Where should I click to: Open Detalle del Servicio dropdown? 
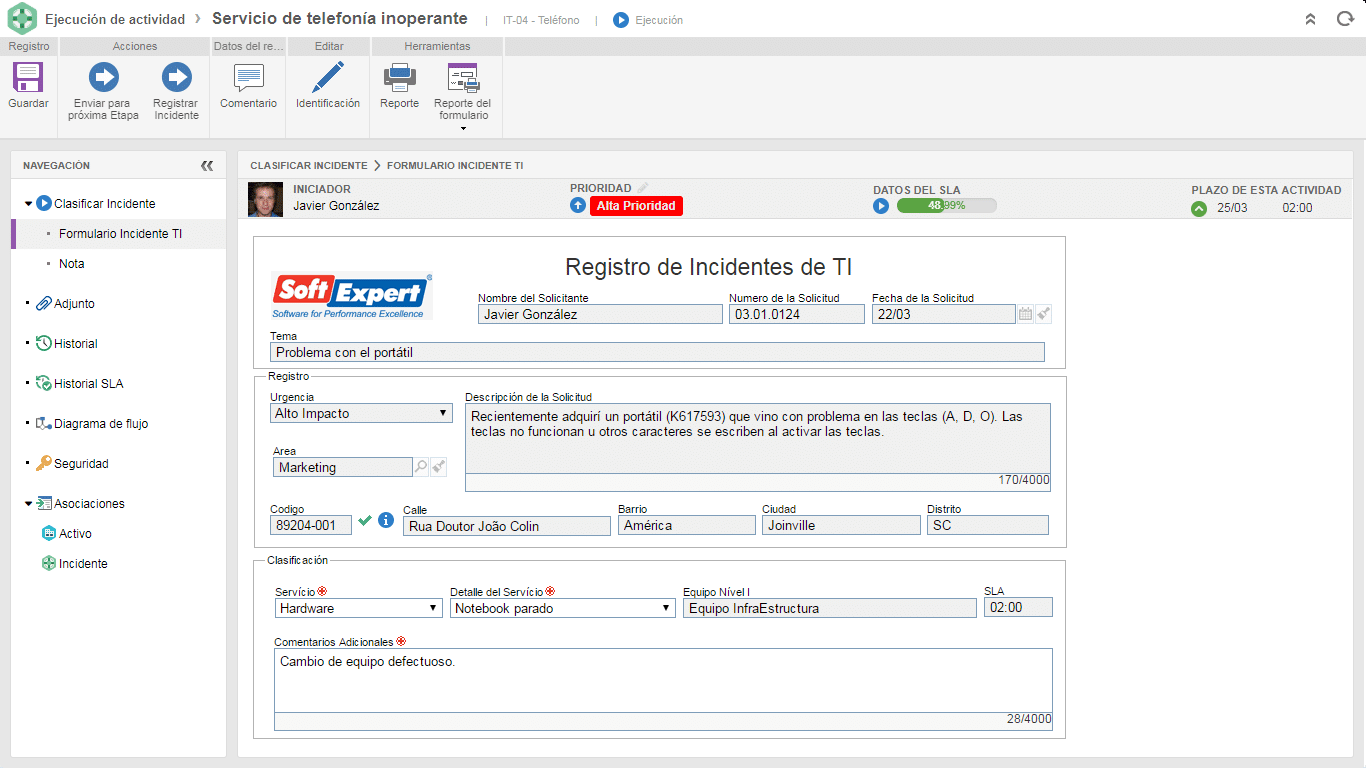pyautogui.click(x=562, y=608)
